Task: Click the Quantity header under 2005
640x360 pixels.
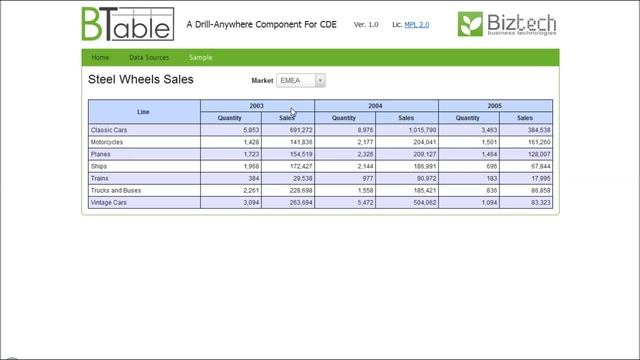Action: point(469,118)
